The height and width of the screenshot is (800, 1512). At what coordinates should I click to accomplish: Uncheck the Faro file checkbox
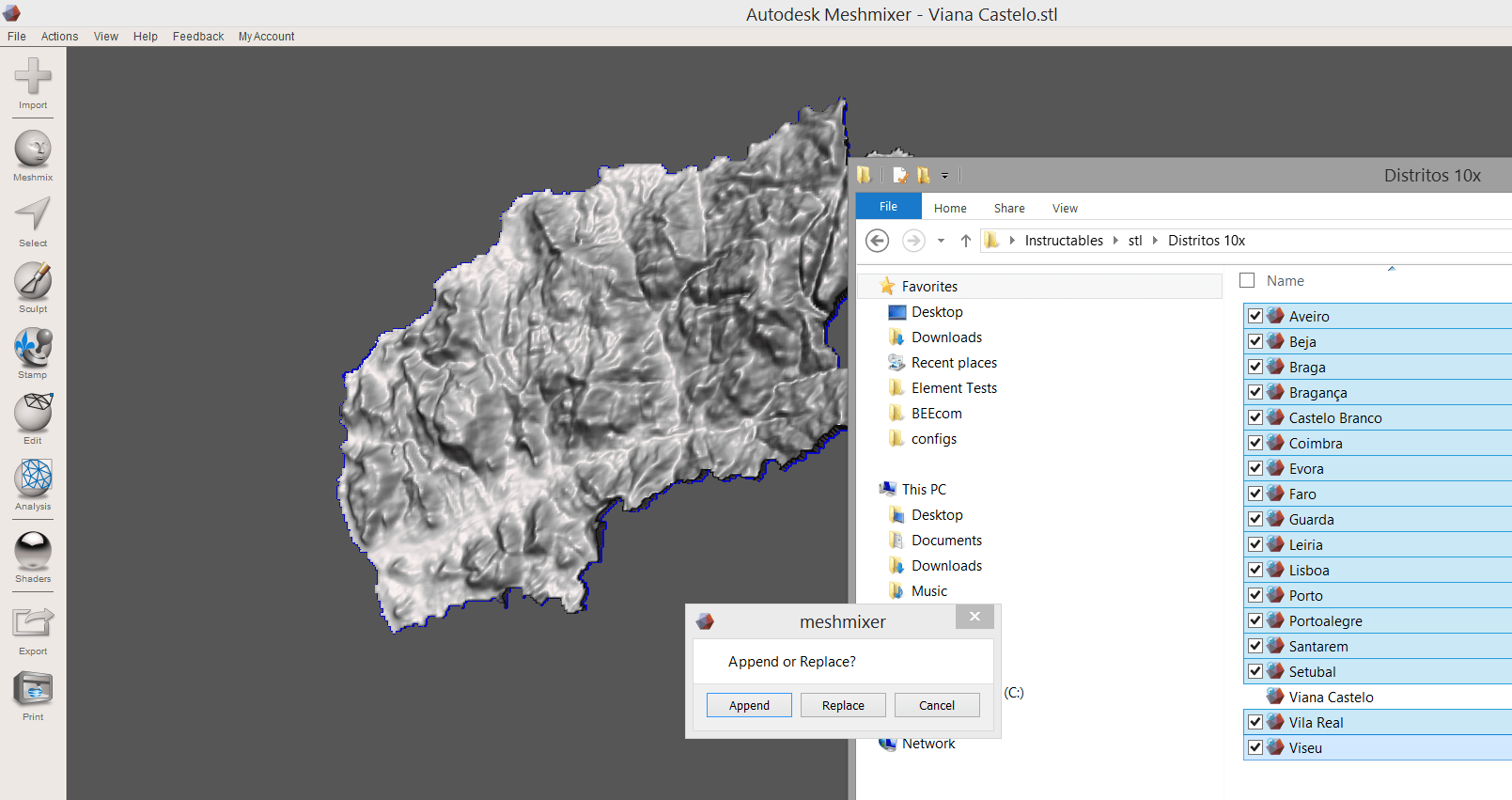pyautogui.click(x=1255, y=494)
